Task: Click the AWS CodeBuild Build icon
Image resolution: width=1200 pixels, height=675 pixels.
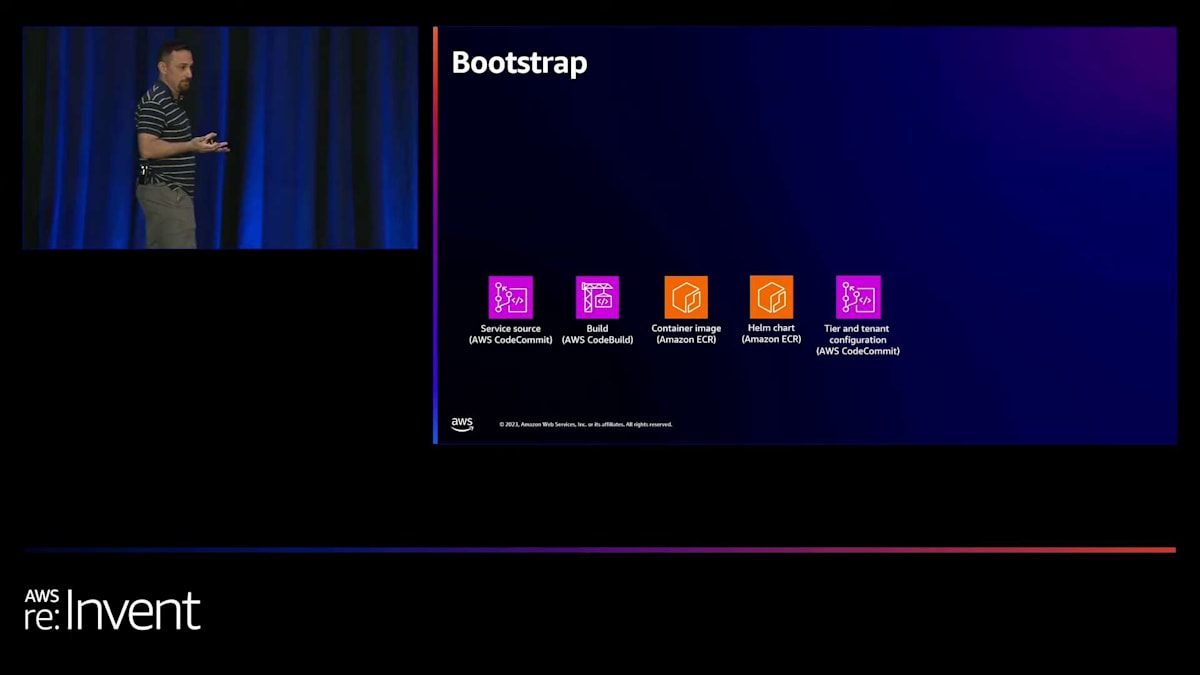Action: (597, 297)
